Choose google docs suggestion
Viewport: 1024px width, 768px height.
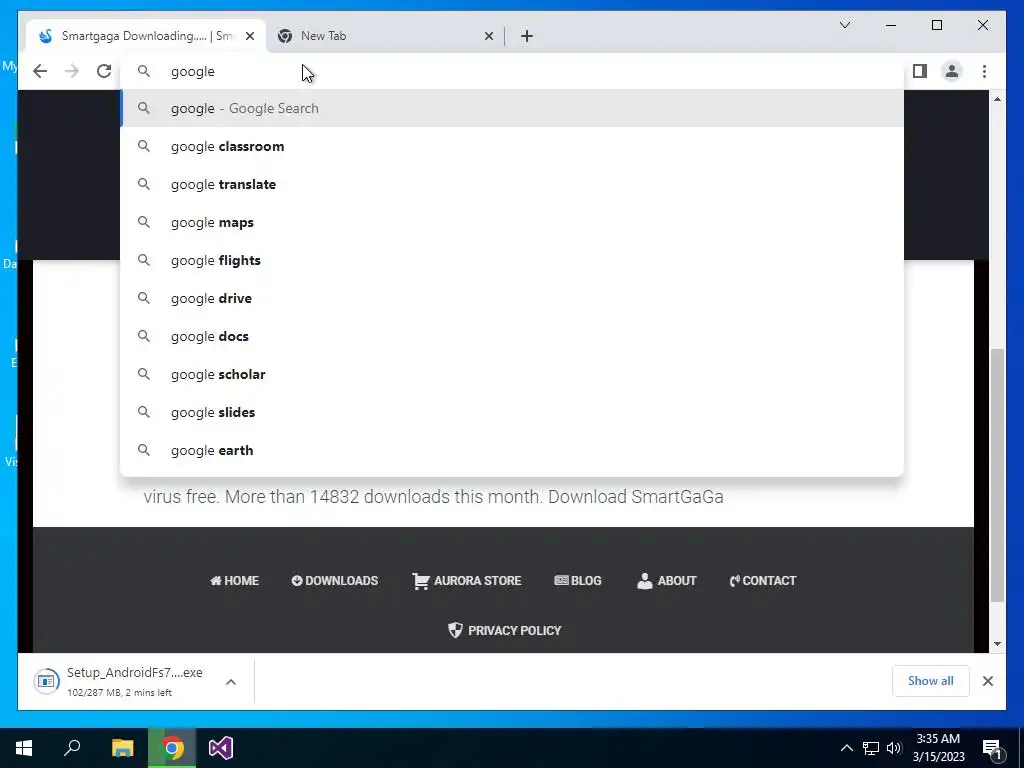(512, 336)
